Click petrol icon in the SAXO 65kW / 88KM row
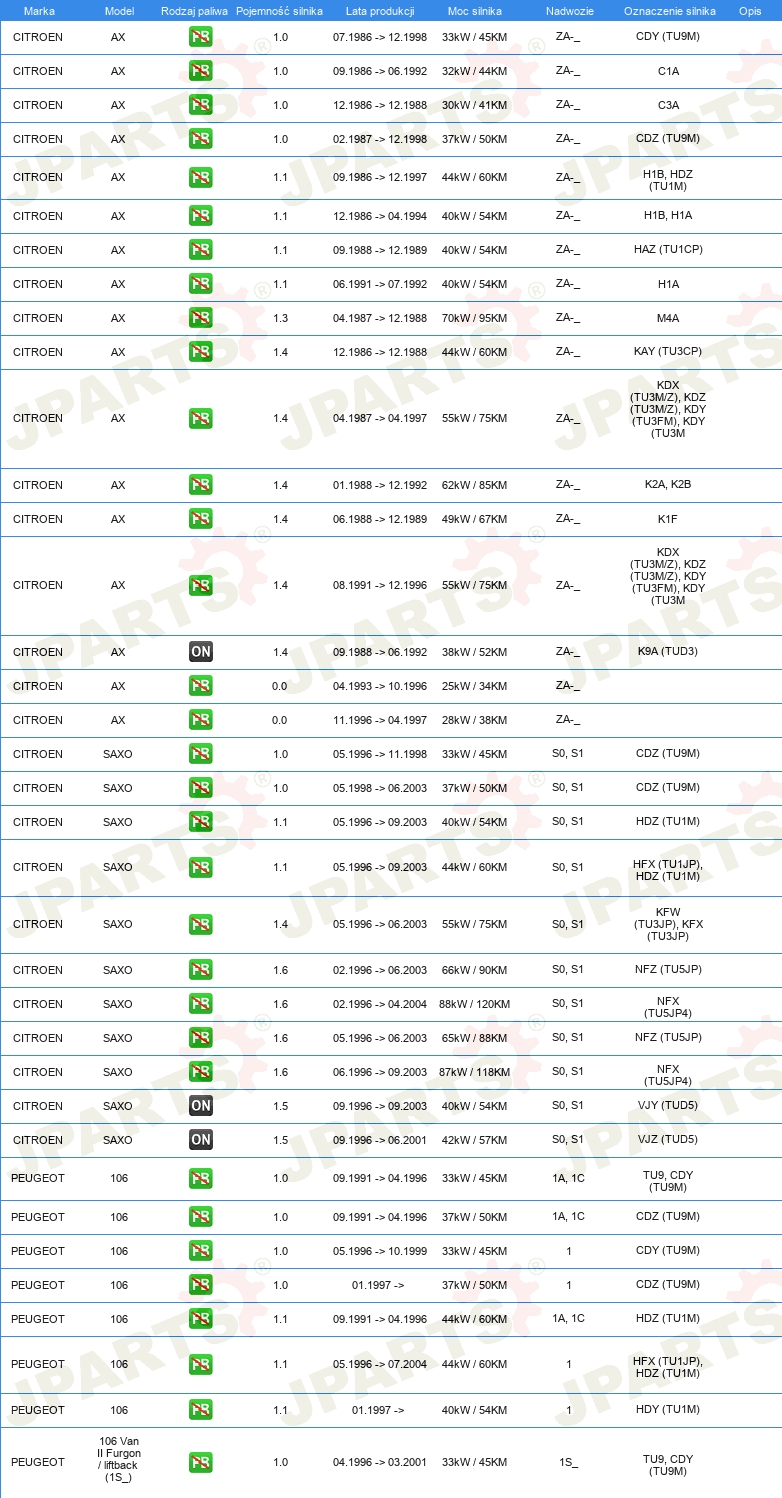 200,1038
